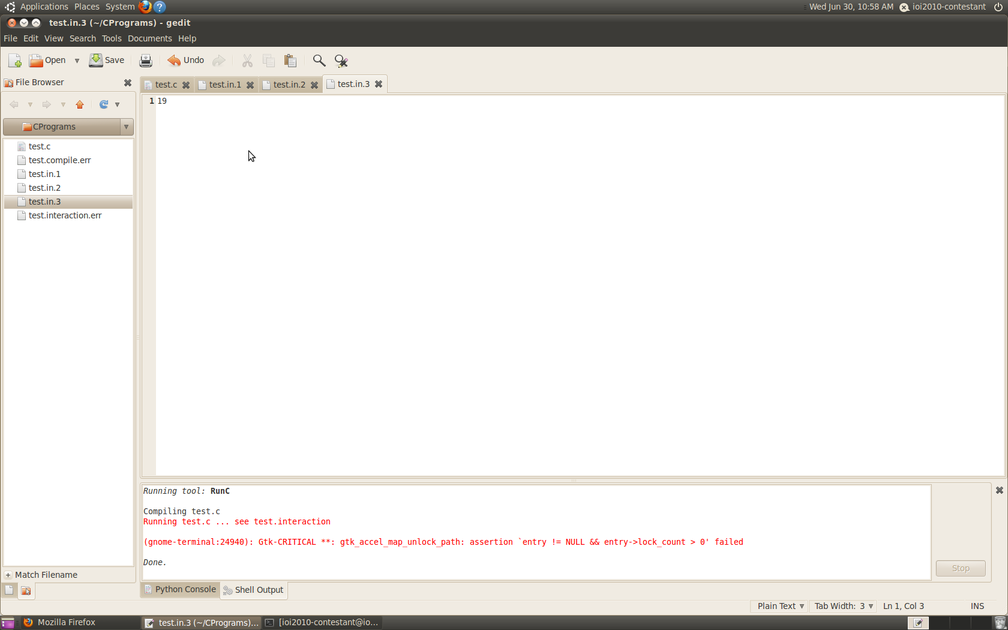This screenshot has width=1008, height=630.
Task: Go up to parent folder in File Browser
Action: click(x=80, y=104)
